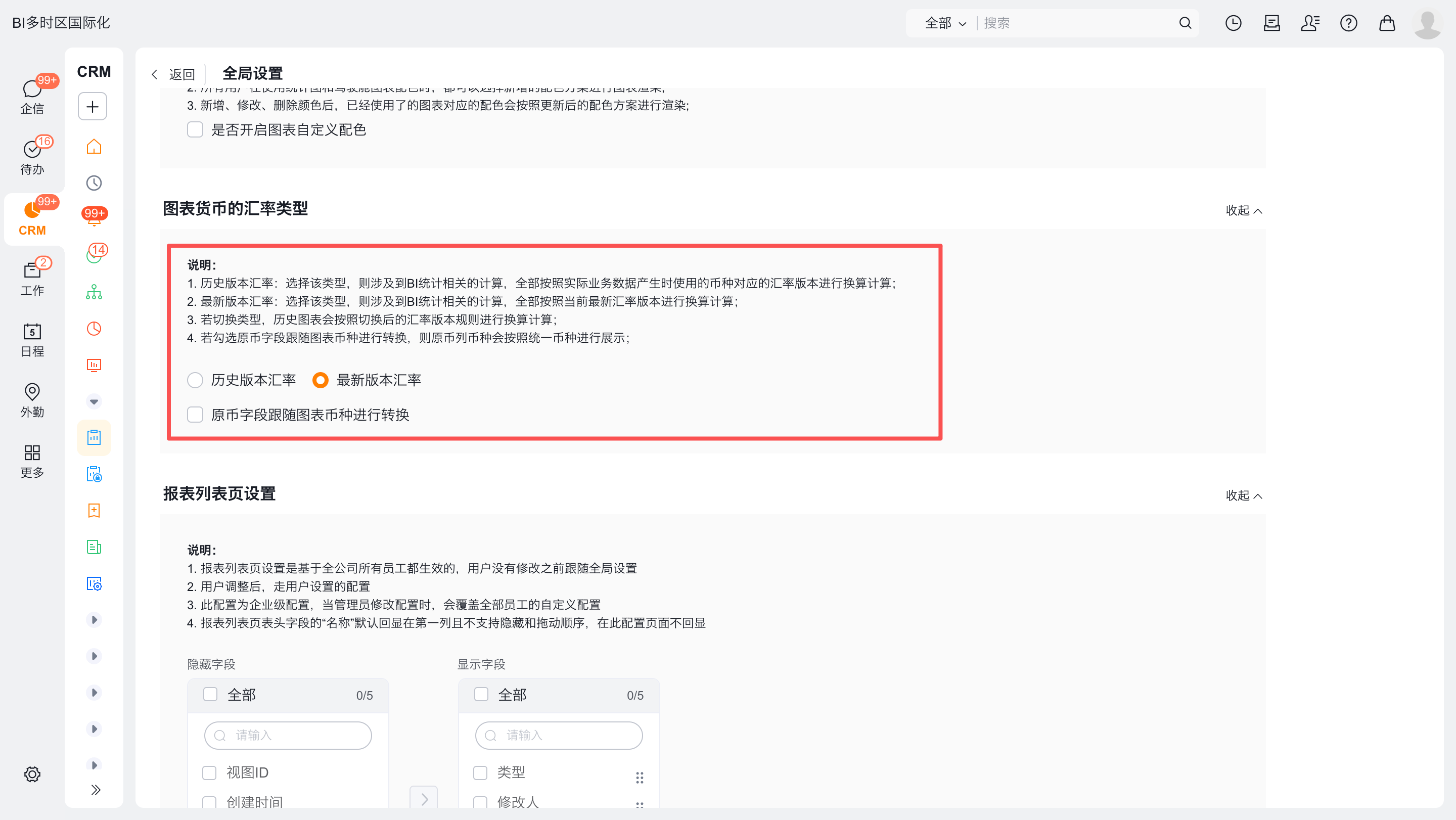Open the history clock icon in top bar
Screen dimensions: 1456x820
coord(1233,23)
